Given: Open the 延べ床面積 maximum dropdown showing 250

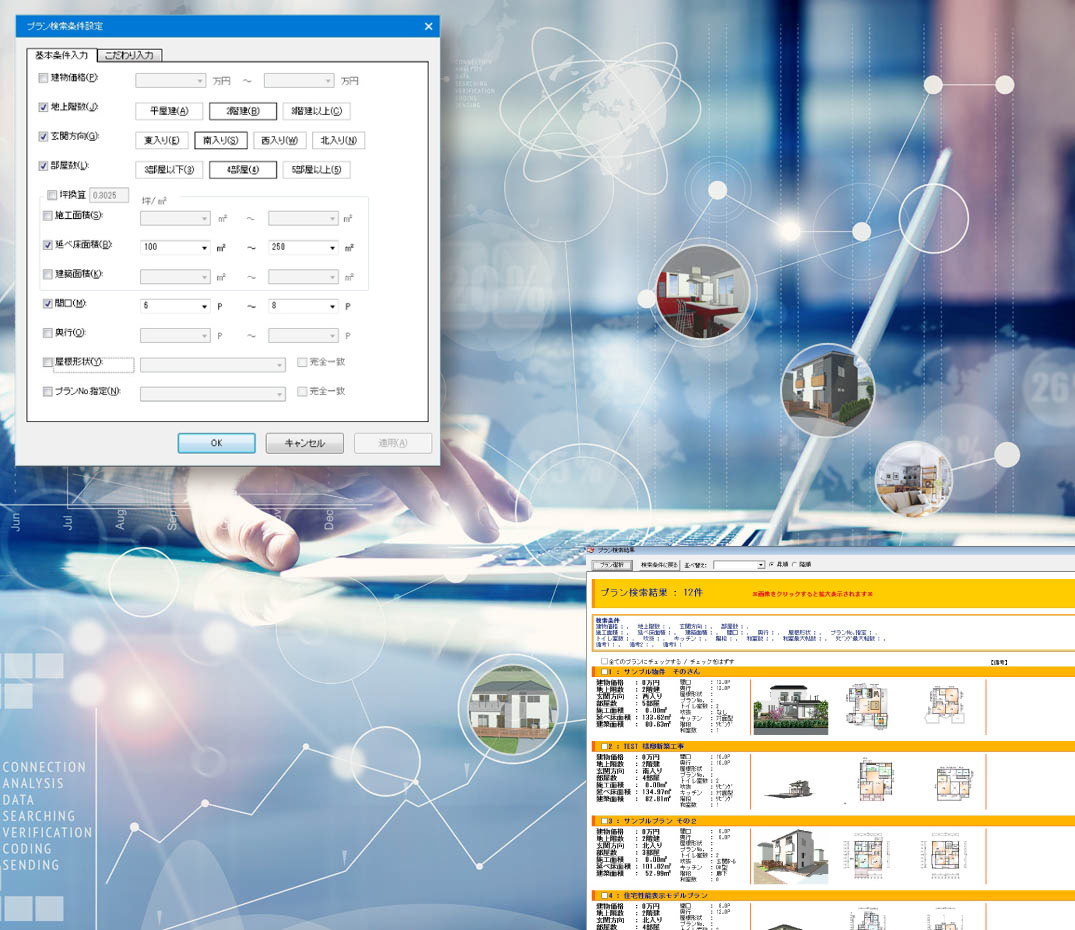Looking at the screenshot, I should [x=303, y=247].
